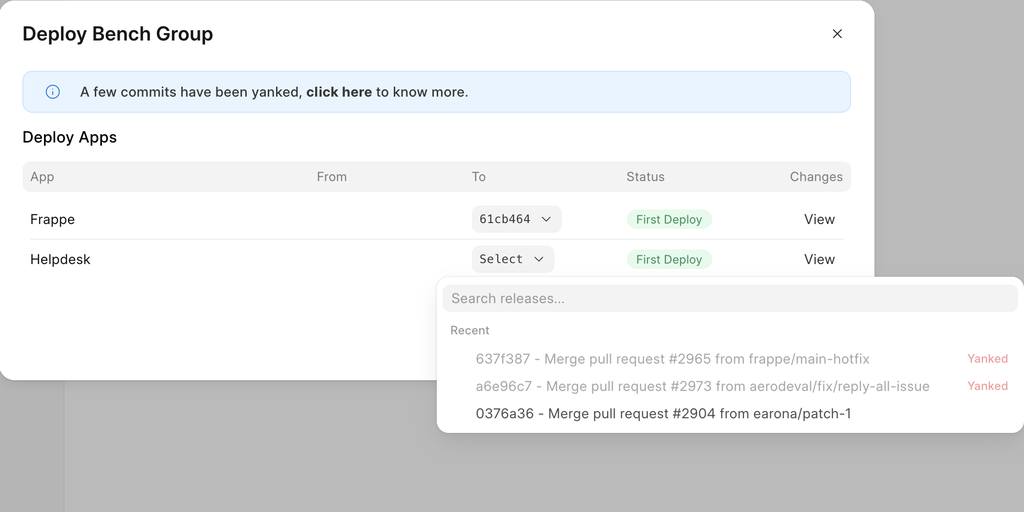View changes for the Frappe app
This screenshot has height=512, width=1024.
[x=819, y=219]
